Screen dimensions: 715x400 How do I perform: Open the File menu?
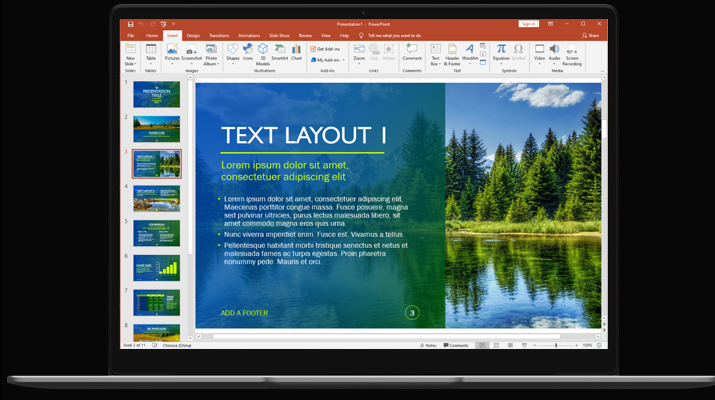[x=130, y=36]
